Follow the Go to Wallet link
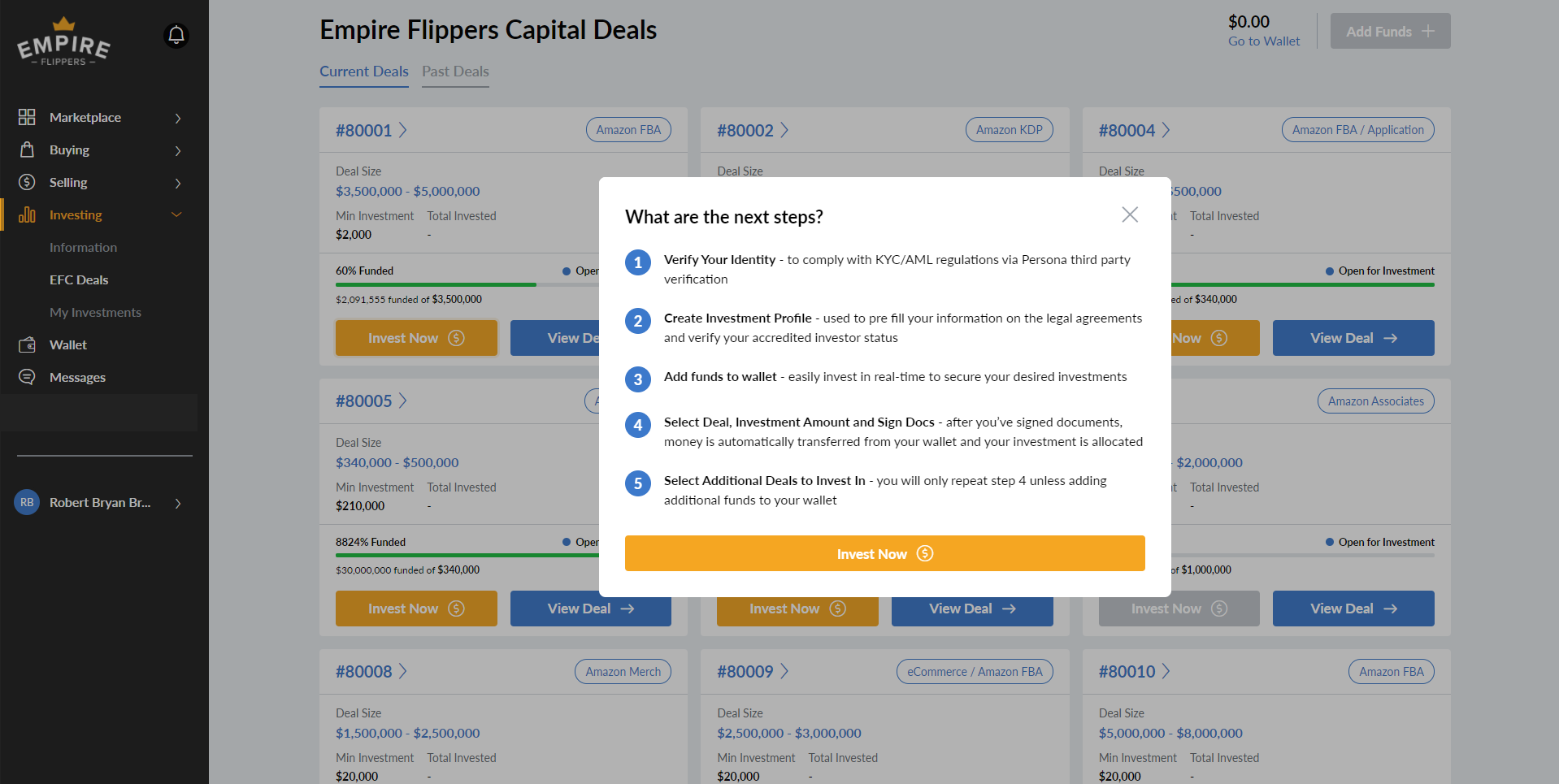The image size is (1559, 784). pyautogui.click(x=1264, y=41)
